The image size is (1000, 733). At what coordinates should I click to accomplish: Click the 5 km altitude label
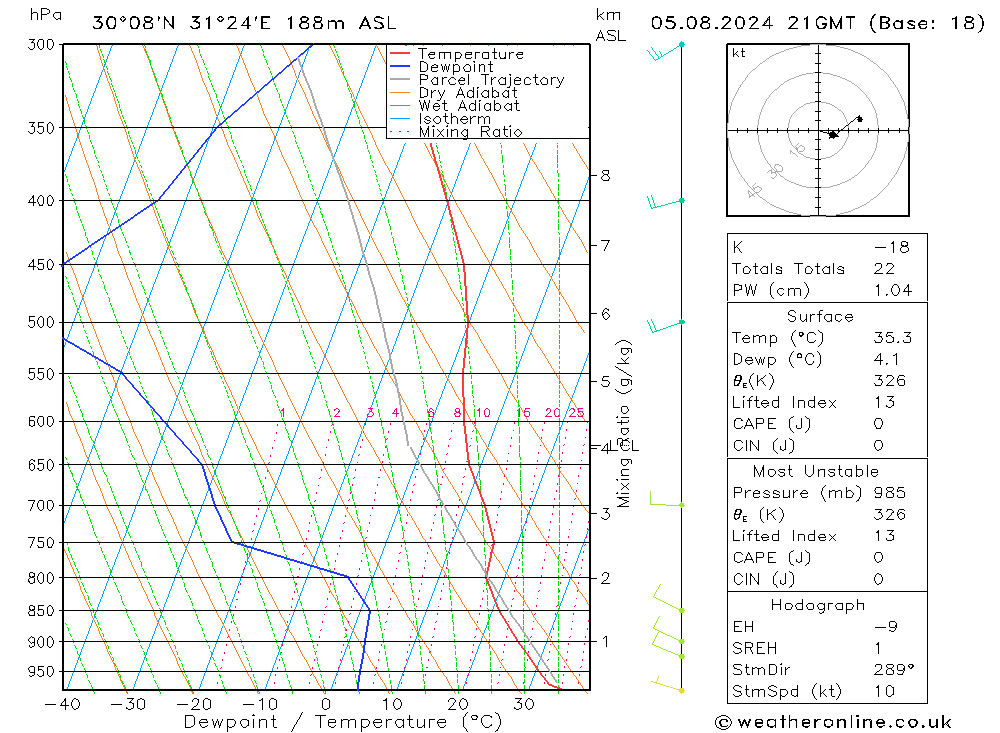click(605, 381)
